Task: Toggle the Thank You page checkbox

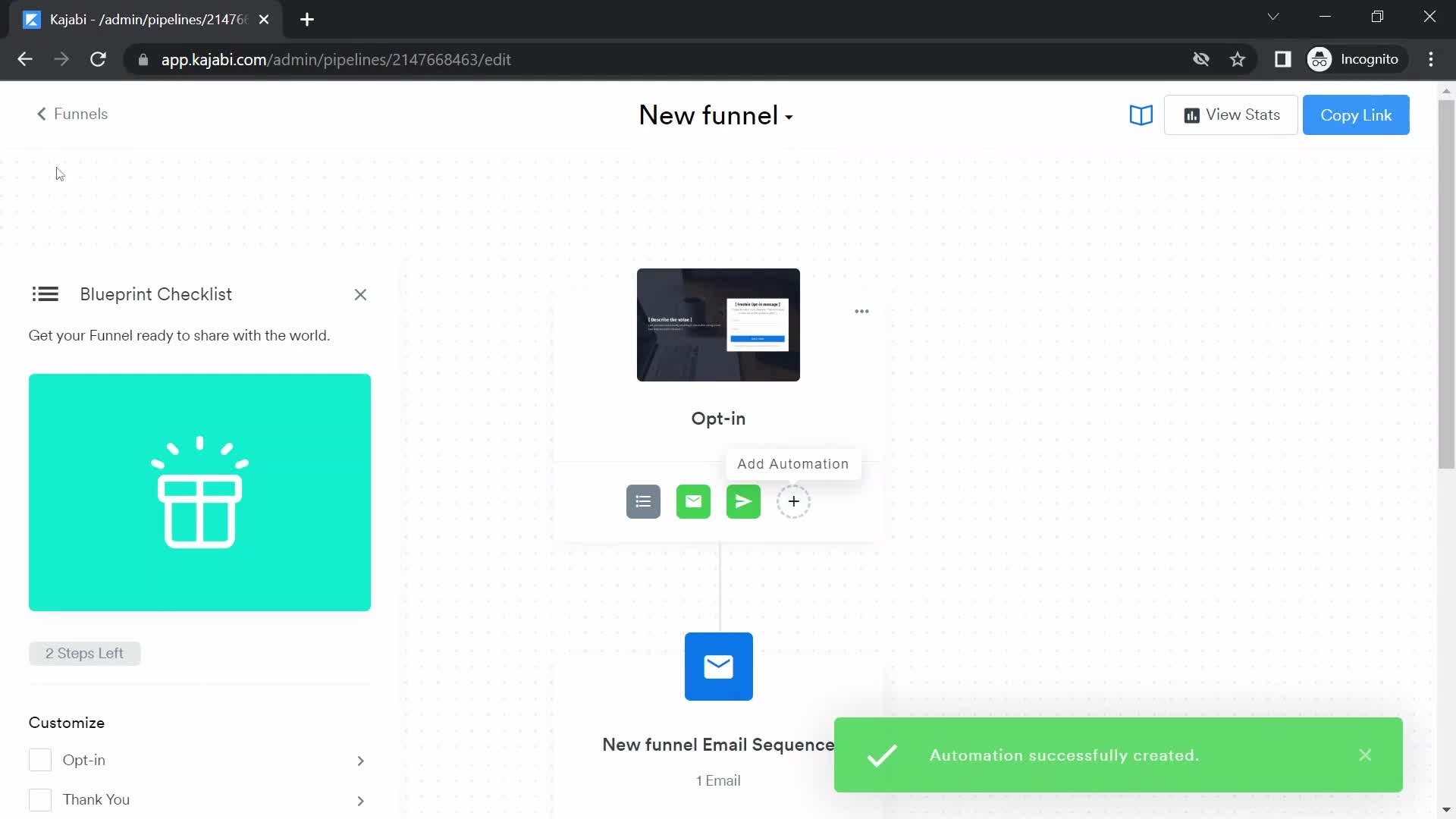Action: (x=39, y=799)
